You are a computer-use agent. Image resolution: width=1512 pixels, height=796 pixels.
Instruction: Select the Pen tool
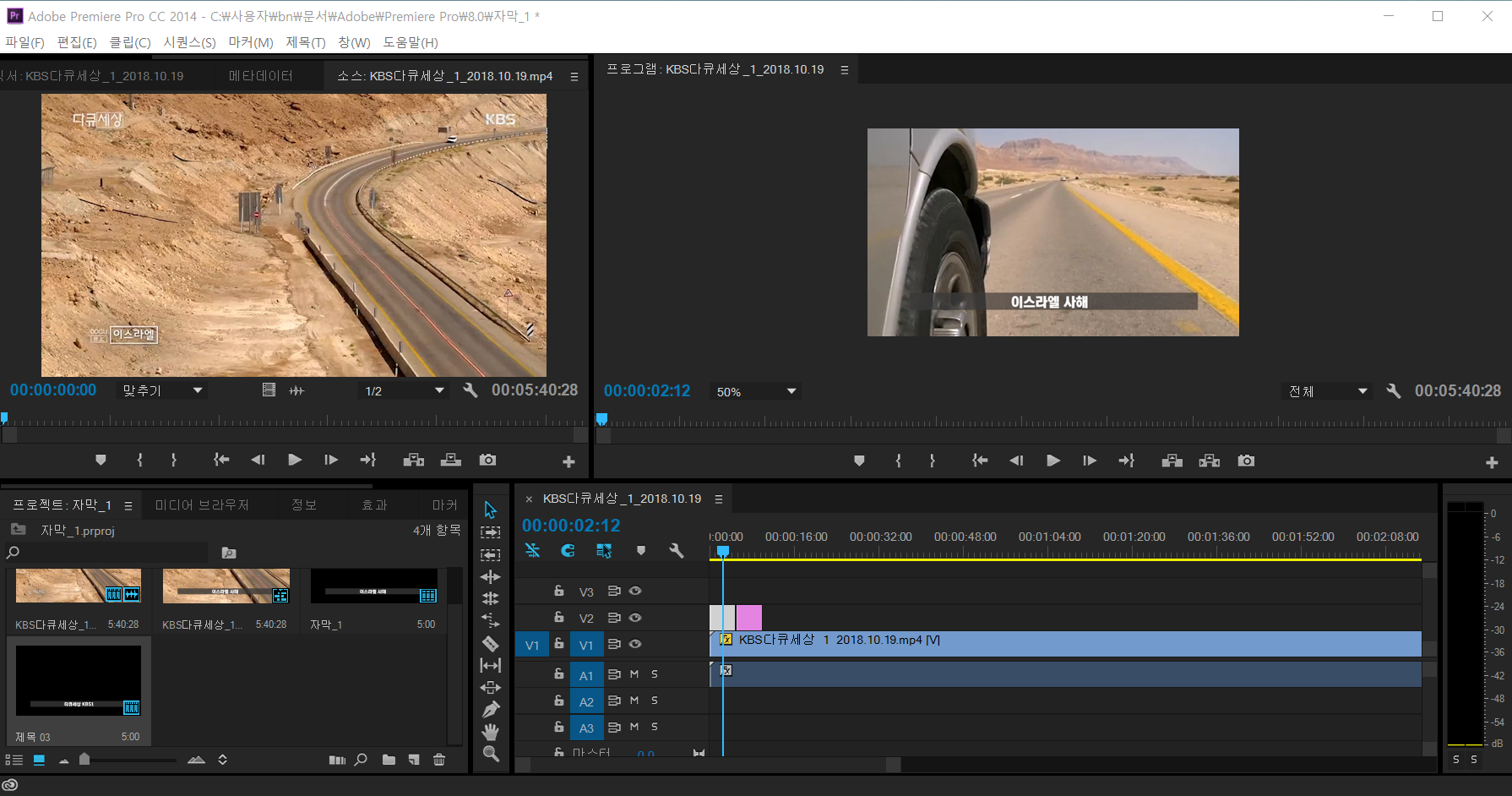coord(491,709)
